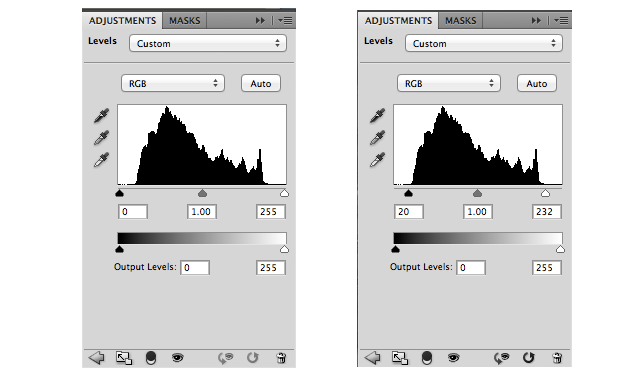
Task: Select gray point eyedropper in right panel
Action: [377, 138]
